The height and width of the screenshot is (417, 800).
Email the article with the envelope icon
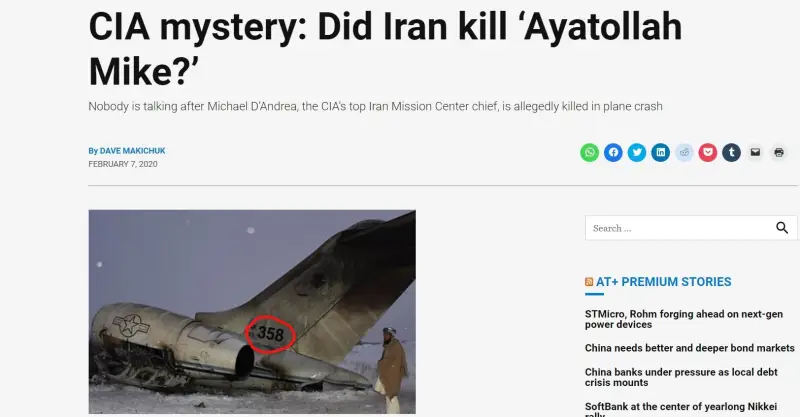(755, 153)
